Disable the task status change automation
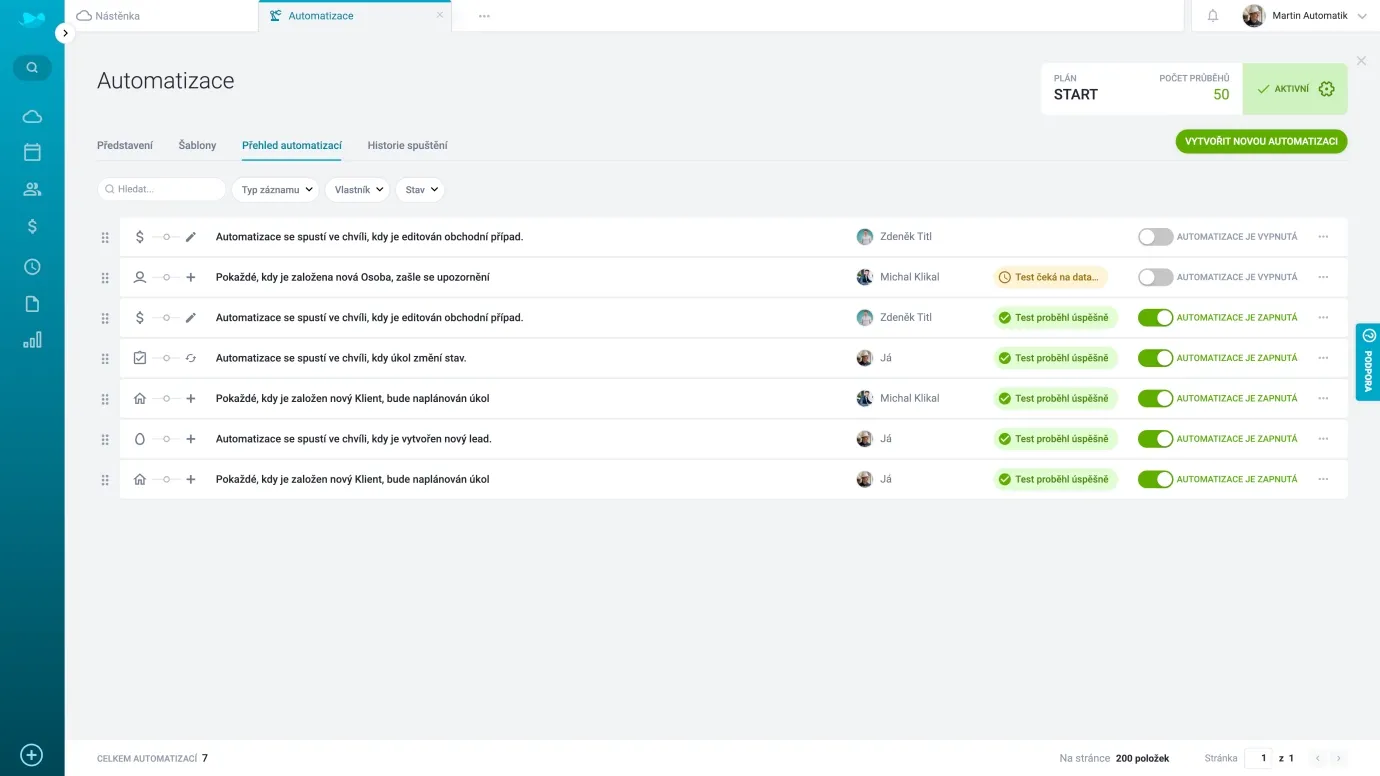 point(1155,358)
